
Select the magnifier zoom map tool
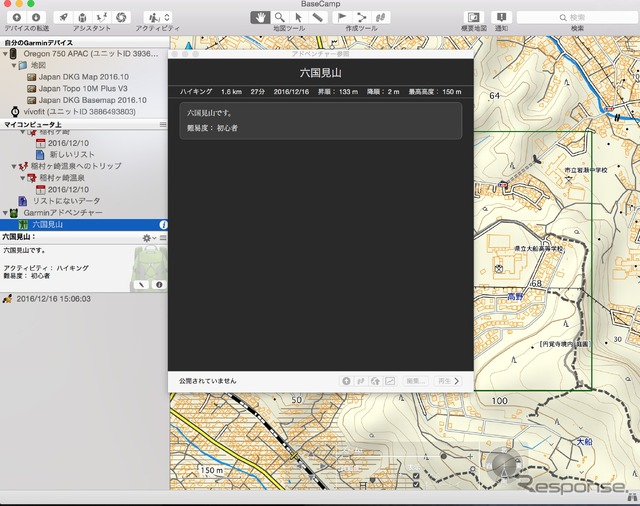click(280, 17)
